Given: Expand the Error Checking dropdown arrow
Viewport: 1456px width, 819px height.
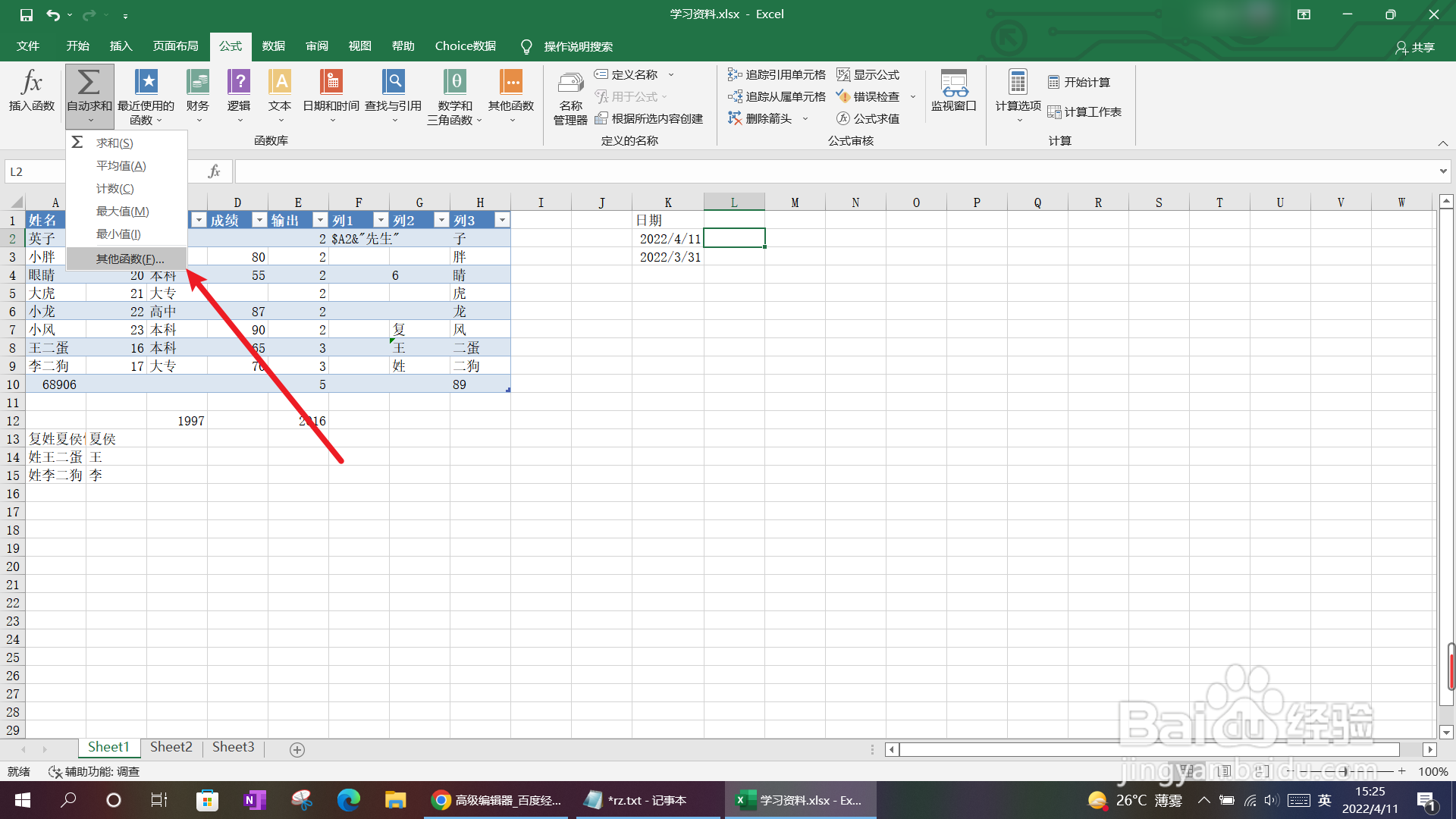Looking at the screenshot, I should (913, 96).
